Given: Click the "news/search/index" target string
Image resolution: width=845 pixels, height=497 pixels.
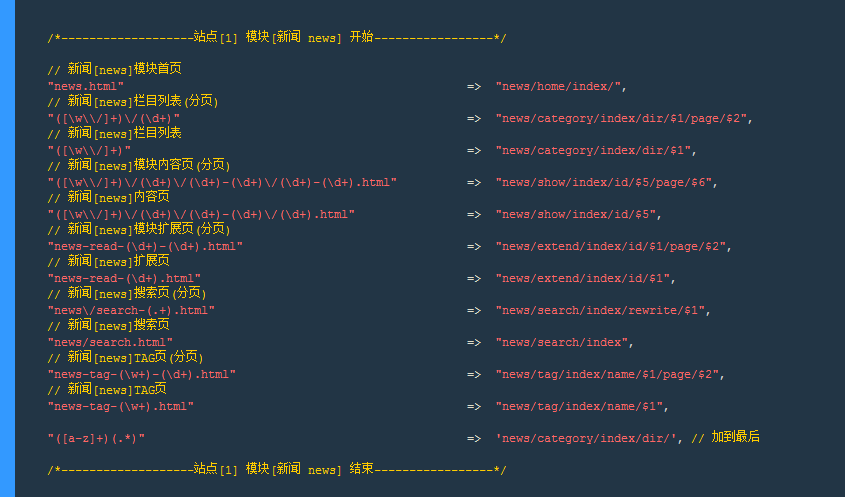Looking at the screenshot, I should (x=564, y=343).
